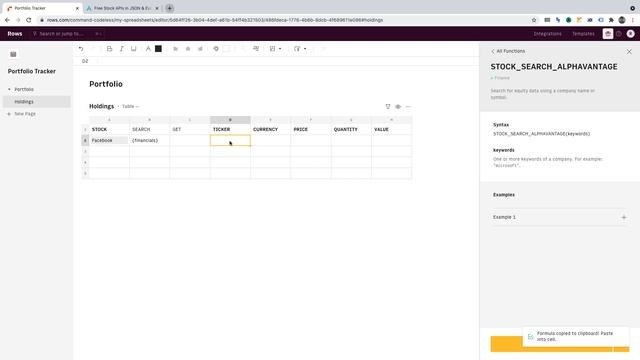
Task: Select the TICKER header cell
Action: pos(230,129)
